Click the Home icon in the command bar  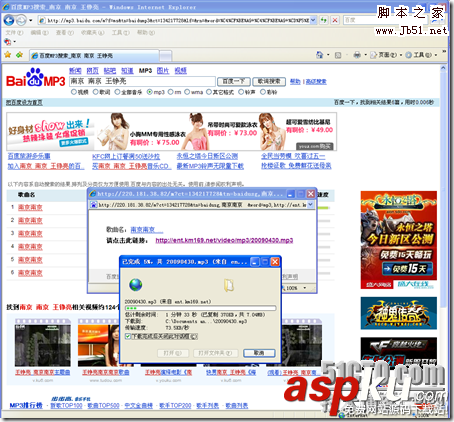click(319, 55)
